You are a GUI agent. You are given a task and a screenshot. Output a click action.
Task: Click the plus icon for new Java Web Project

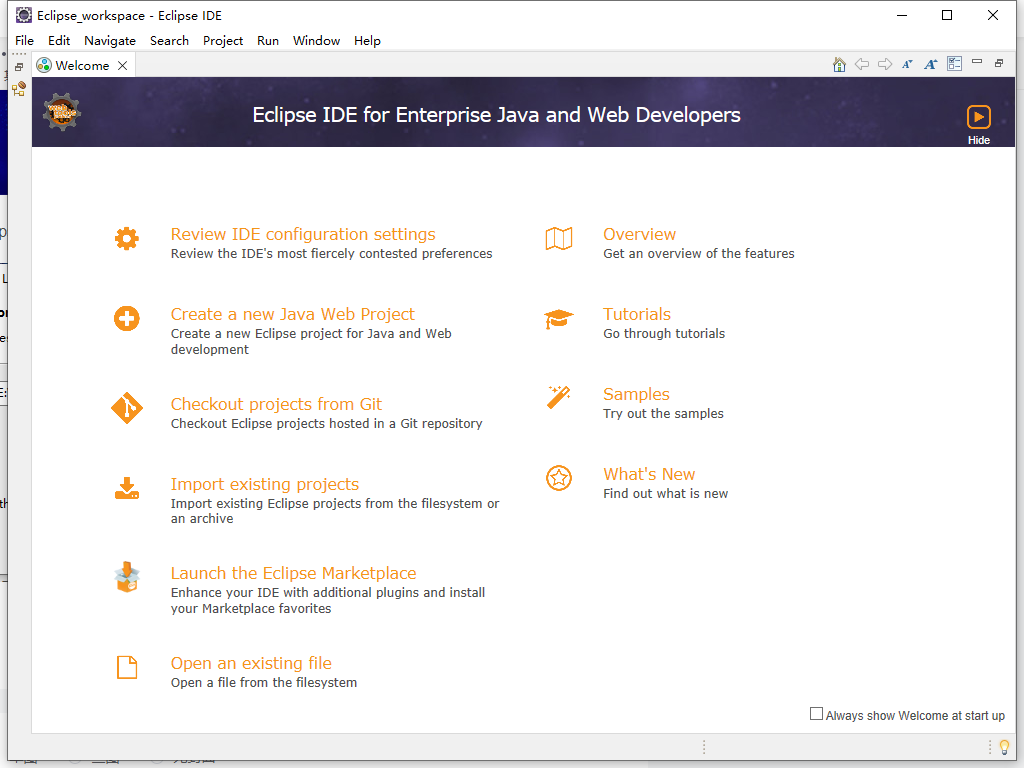127,319
